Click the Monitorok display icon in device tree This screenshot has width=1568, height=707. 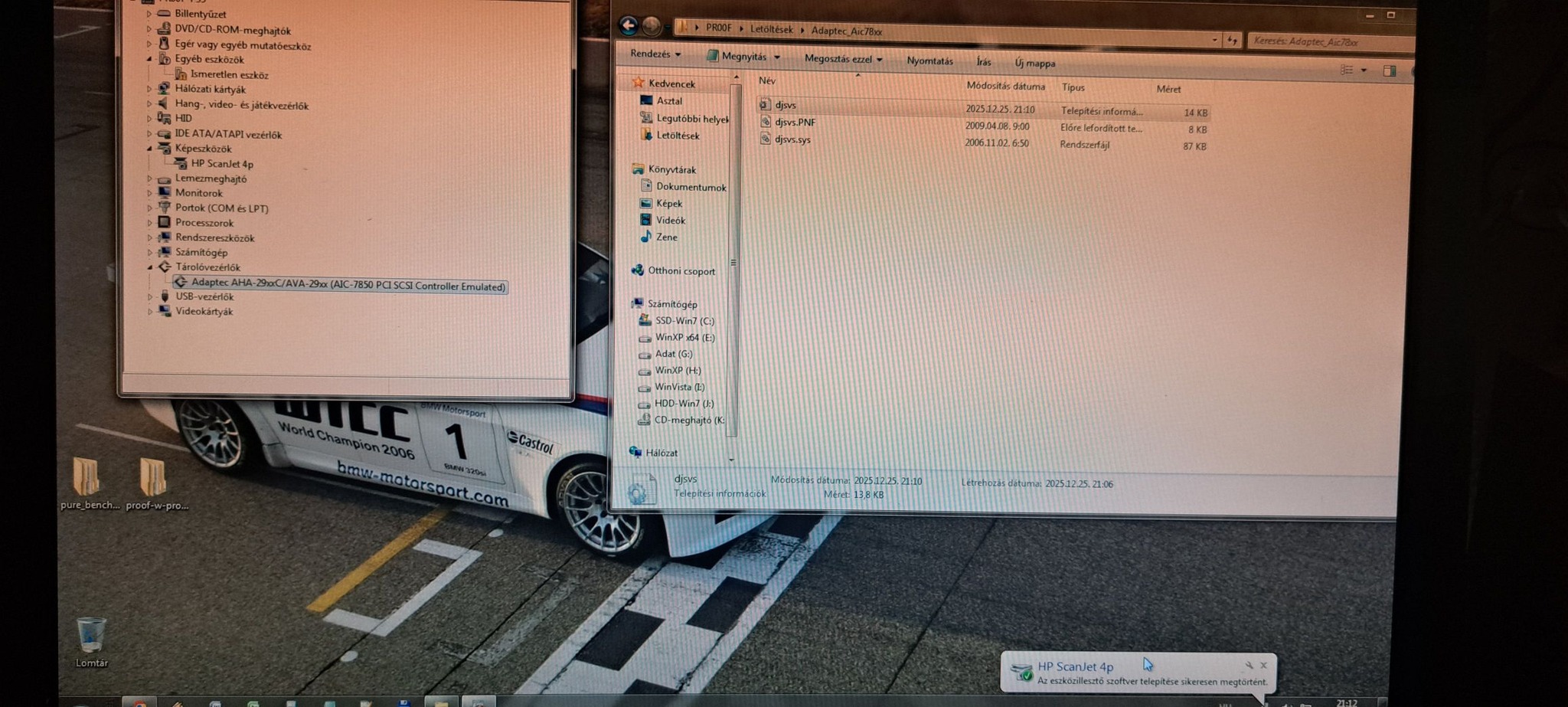164,192
